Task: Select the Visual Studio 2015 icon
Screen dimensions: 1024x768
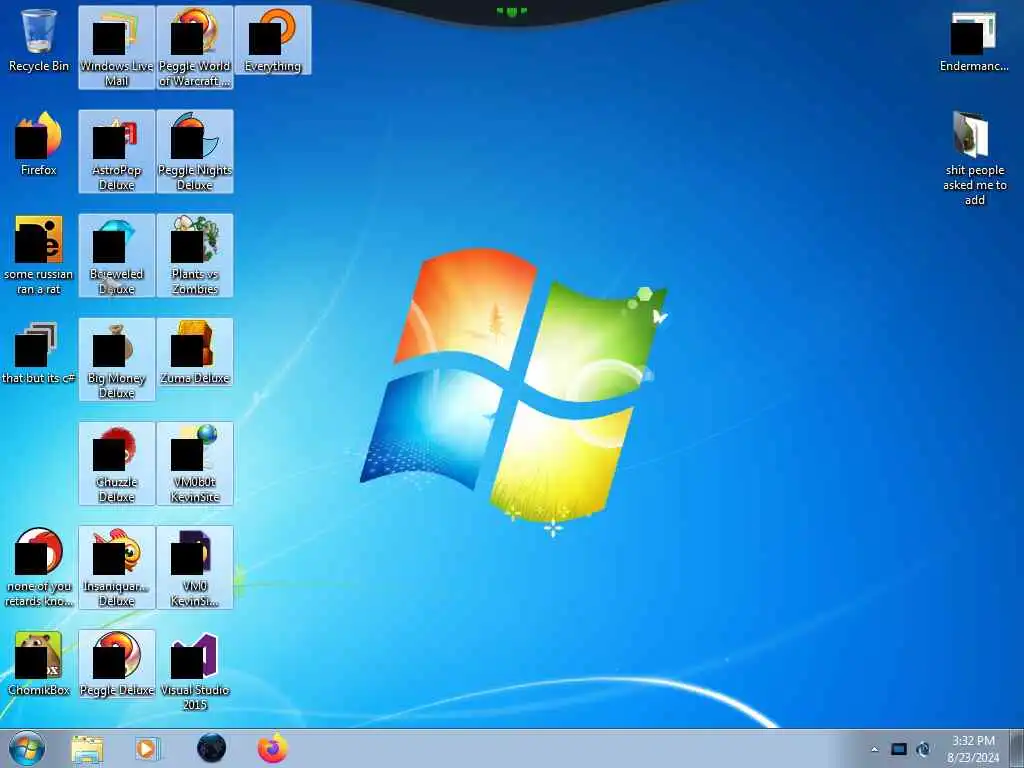Action: 195,671
